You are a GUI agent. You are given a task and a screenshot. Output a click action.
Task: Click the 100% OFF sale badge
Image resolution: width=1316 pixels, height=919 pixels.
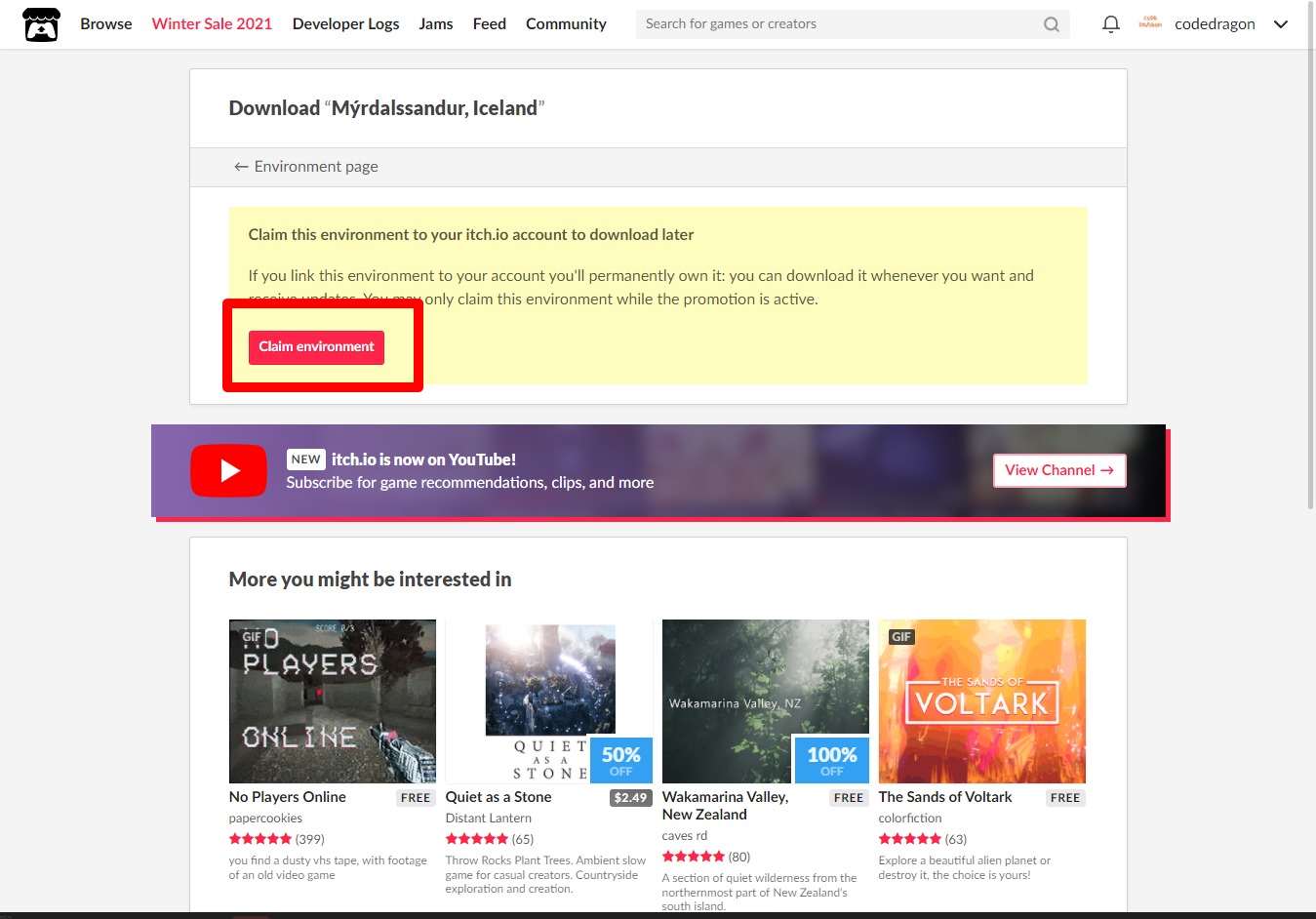(x=832, y=760)
